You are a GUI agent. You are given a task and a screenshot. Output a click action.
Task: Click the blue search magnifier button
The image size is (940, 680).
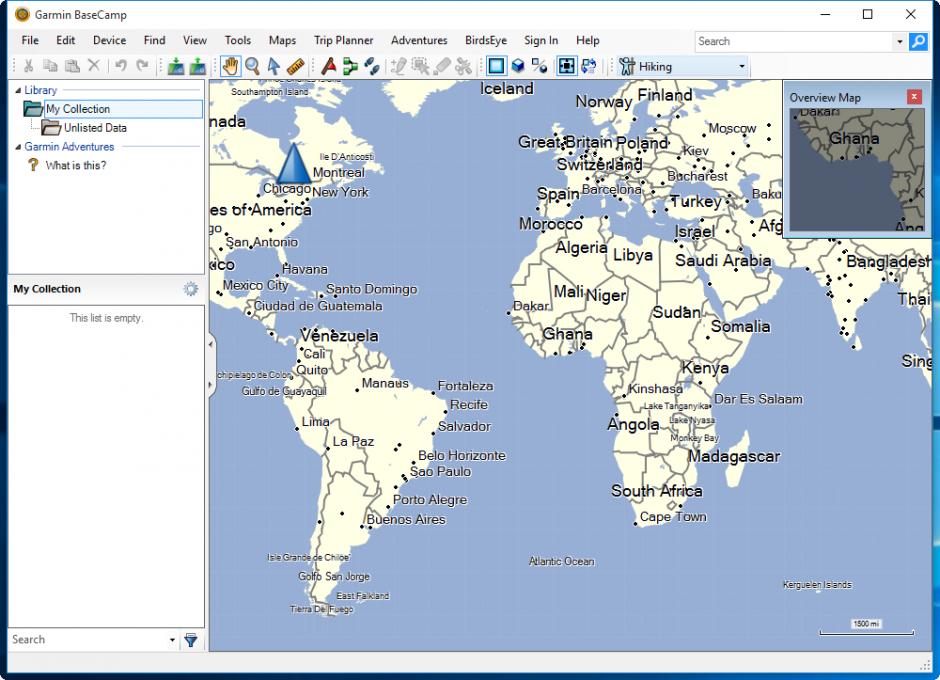click(918, 41)
